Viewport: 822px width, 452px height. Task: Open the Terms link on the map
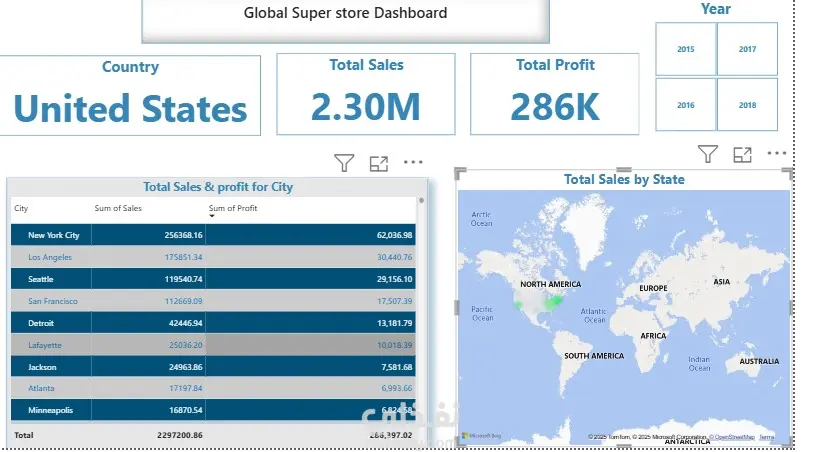(x=766, y=437)
